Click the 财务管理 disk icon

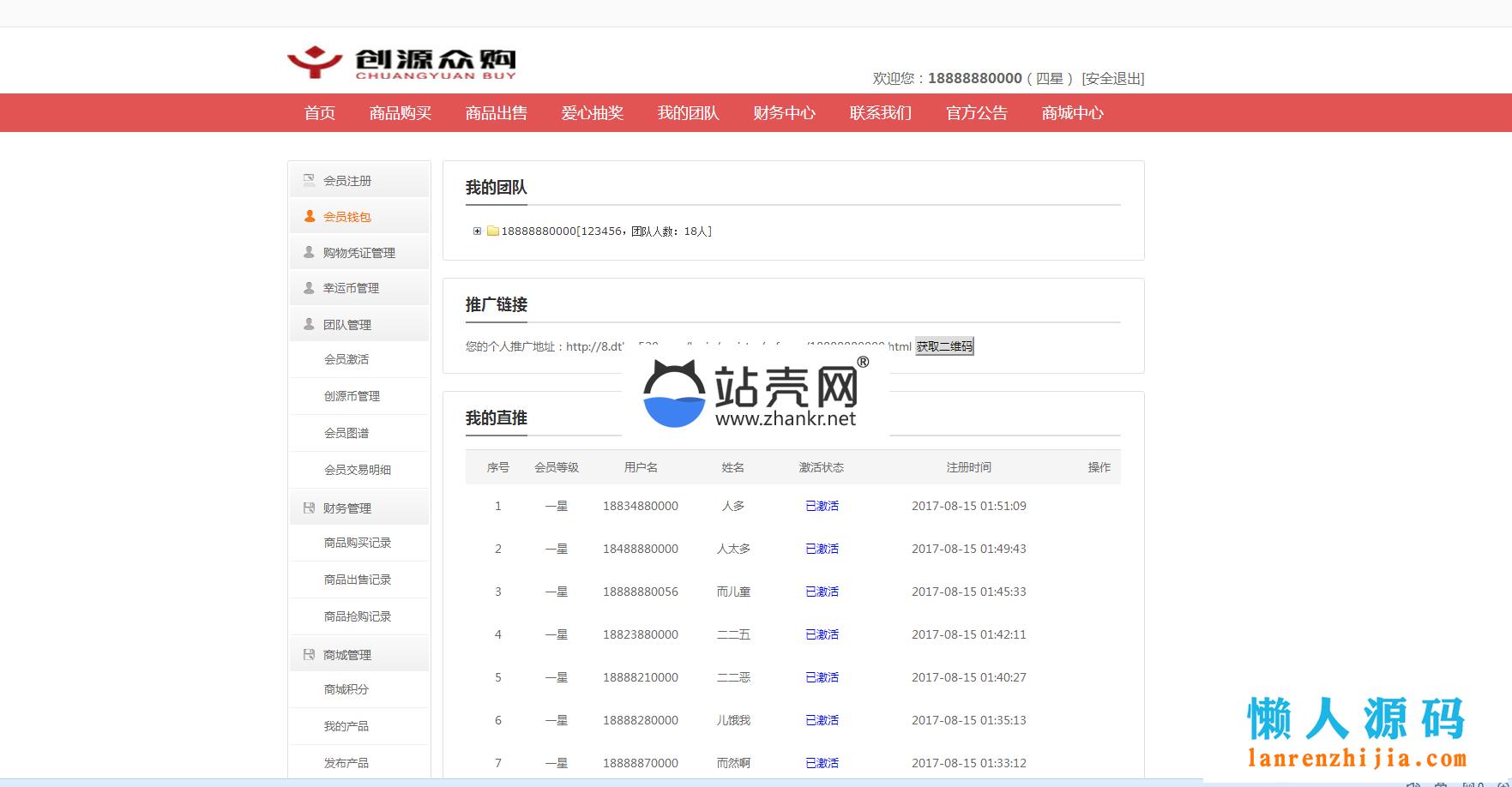pos(310,508)
